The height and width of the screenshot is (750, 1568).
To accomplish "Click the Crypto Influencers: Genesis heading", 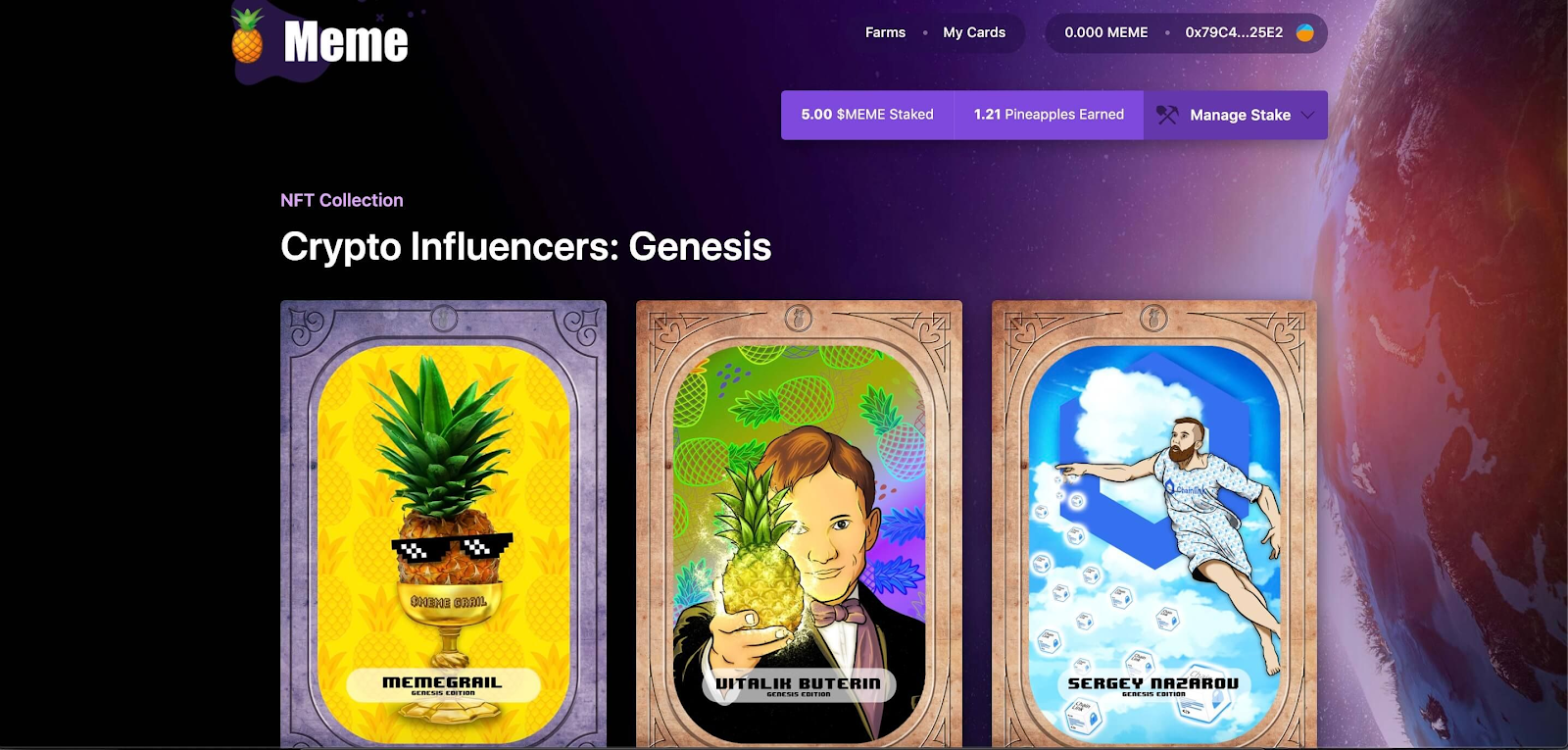I will coord(526,247).
